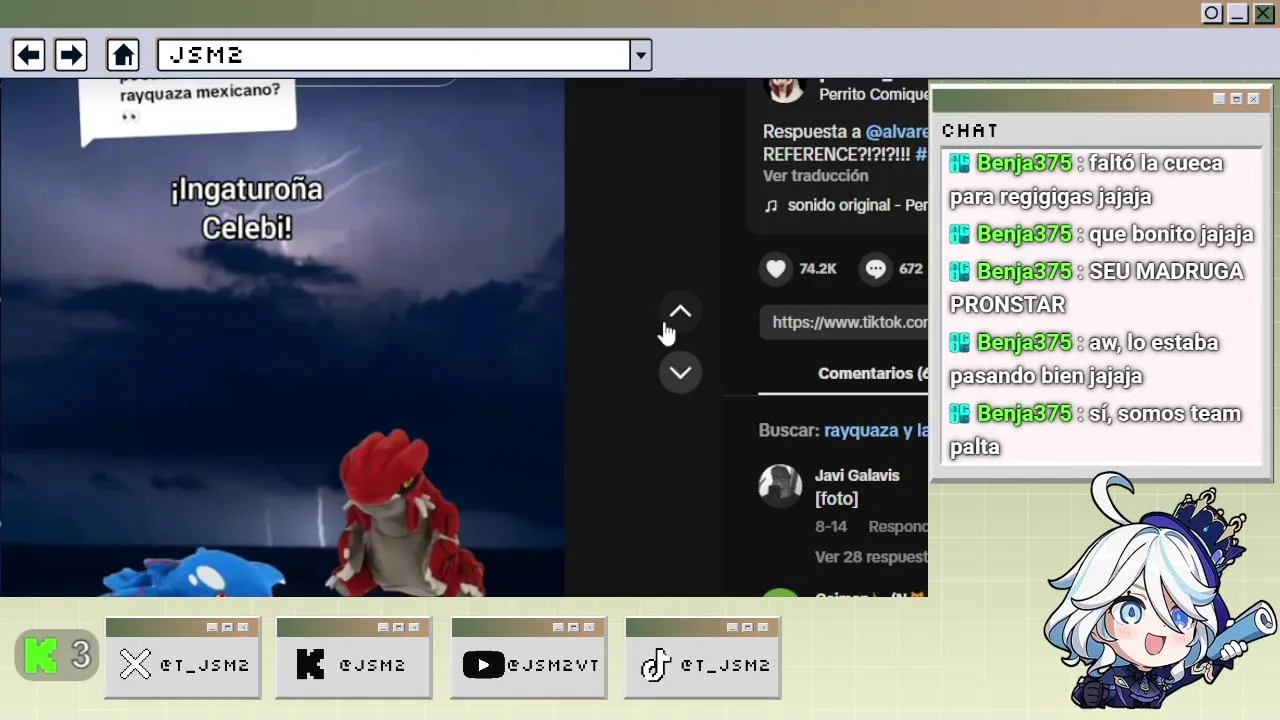This screenshot has height=720, width=1280.
Task: Click the Perrito Comiquero username
Action: (874, 94)
